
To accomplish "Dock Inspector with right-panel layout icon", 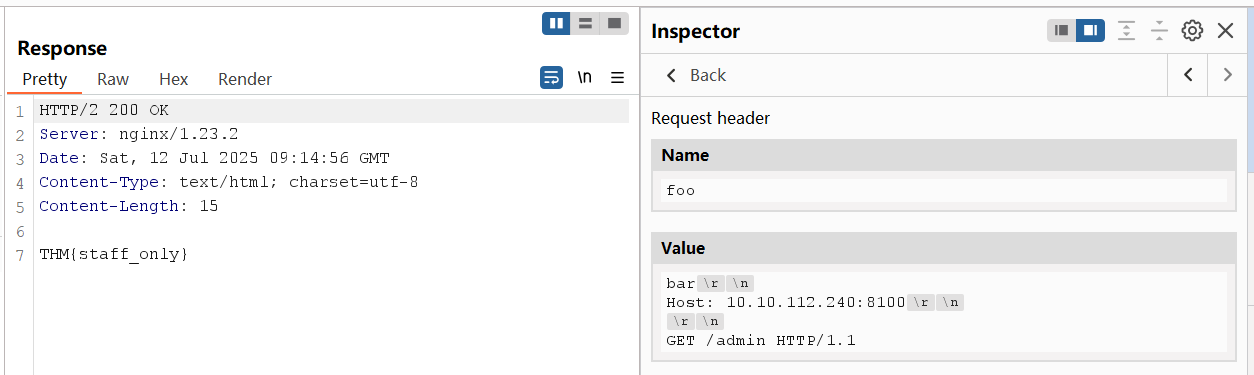I will [1090, 31].
